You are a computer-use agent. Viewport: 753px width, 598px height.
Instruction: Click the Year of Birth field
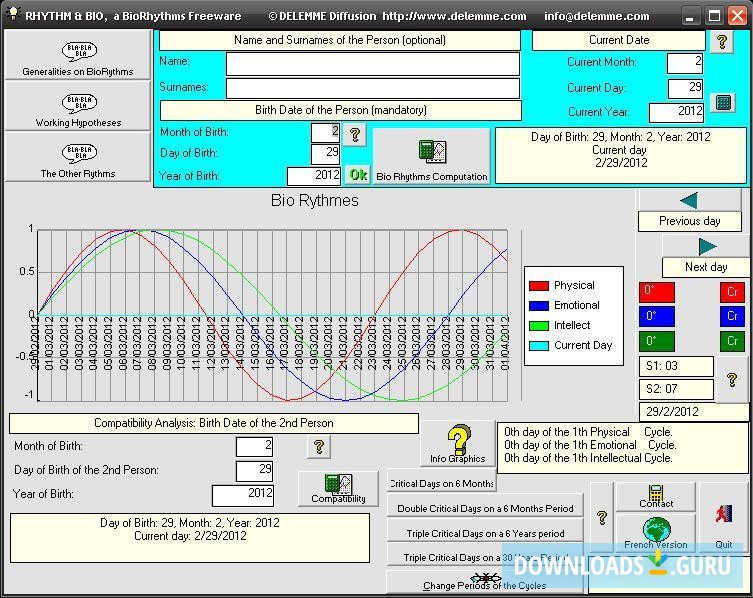(314, 175)
